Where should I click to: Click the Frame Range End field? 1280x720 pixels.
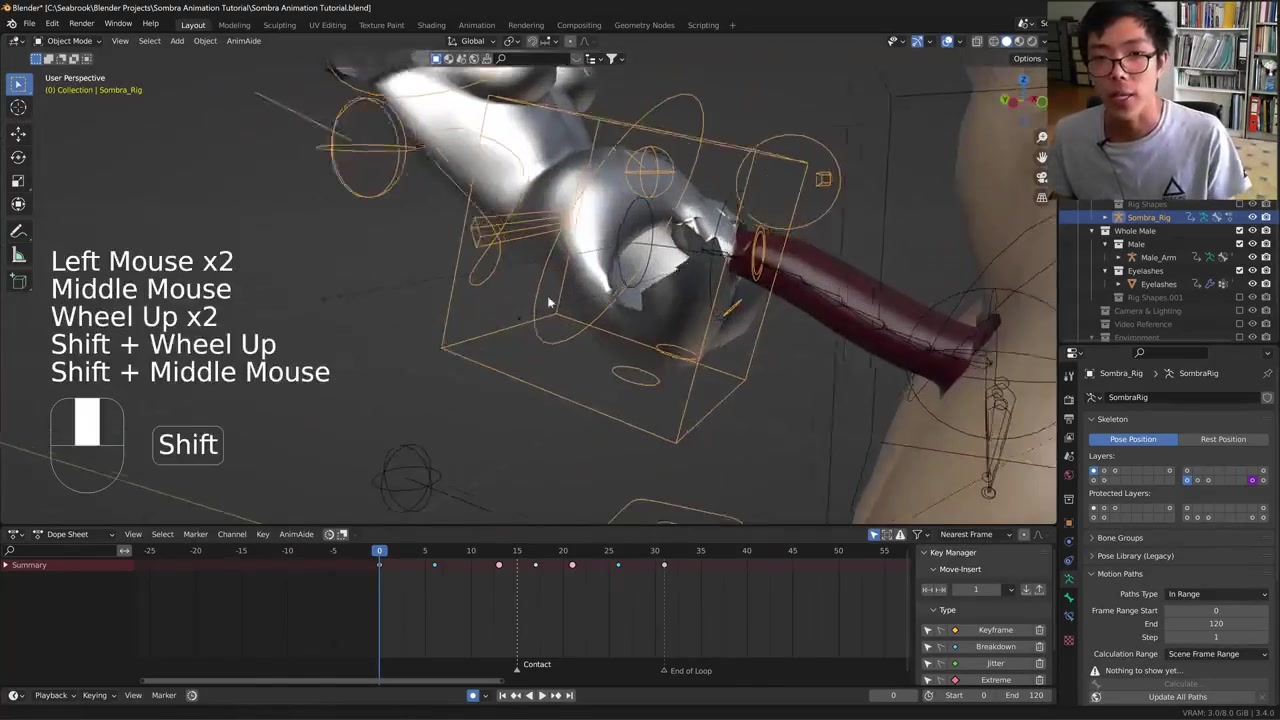[1215, 624]
